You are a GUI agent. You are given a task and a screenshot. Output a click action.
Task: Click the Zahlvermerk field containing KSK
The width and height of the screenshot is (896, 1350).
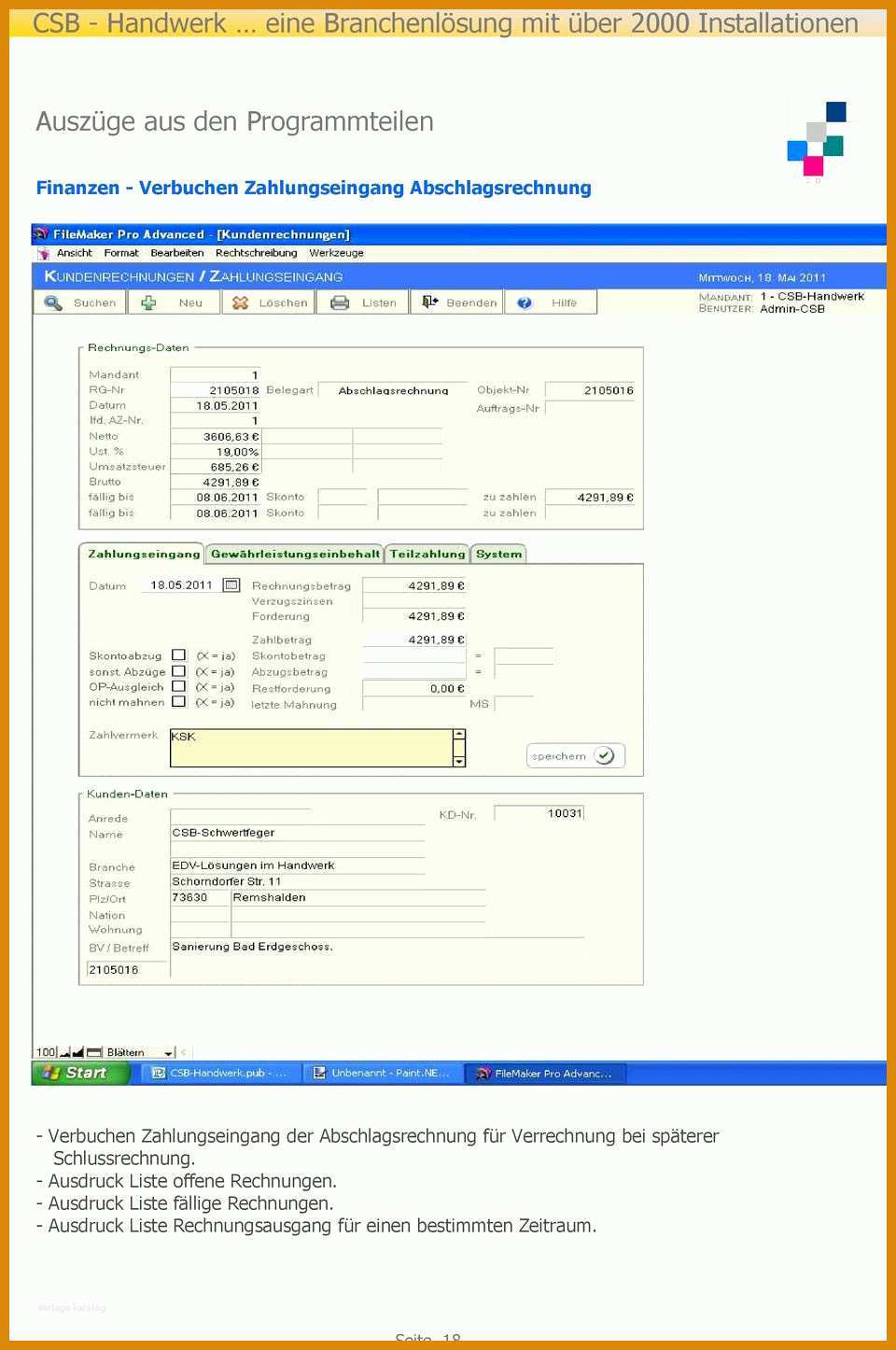(x=312, y=748)
